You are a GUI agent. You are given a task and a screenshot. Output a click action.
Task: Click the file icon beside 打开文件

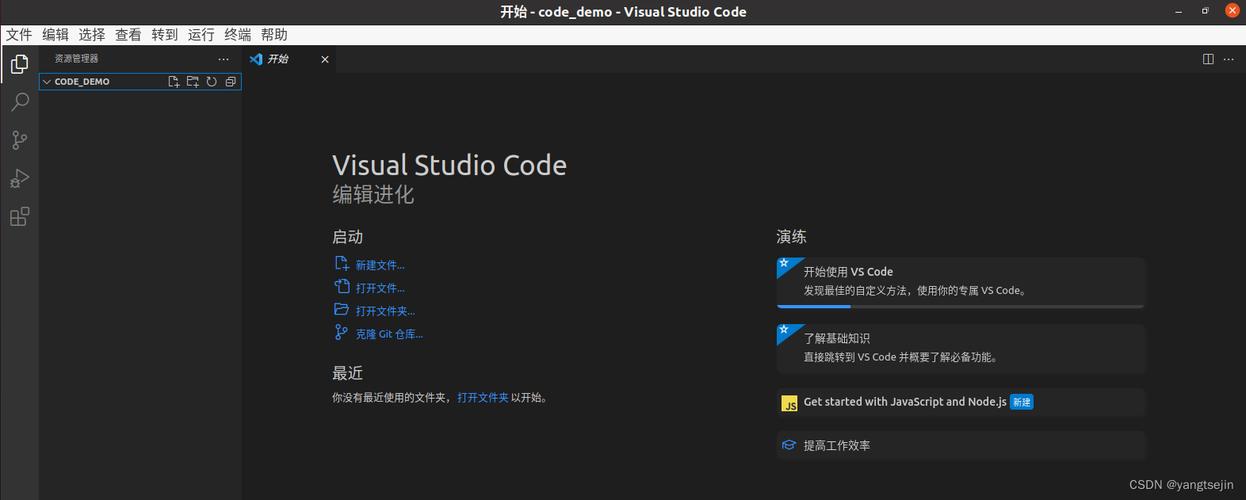click(342, 287)
